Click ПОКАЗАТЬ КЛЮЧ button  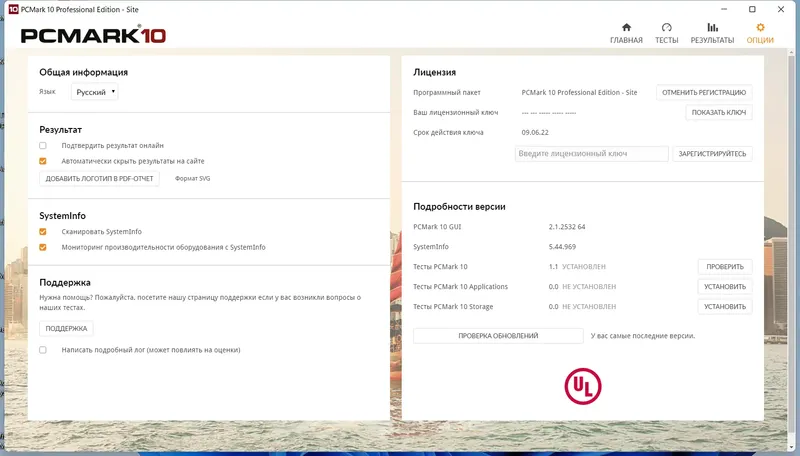pyautogui.click(x=719, y=112)
